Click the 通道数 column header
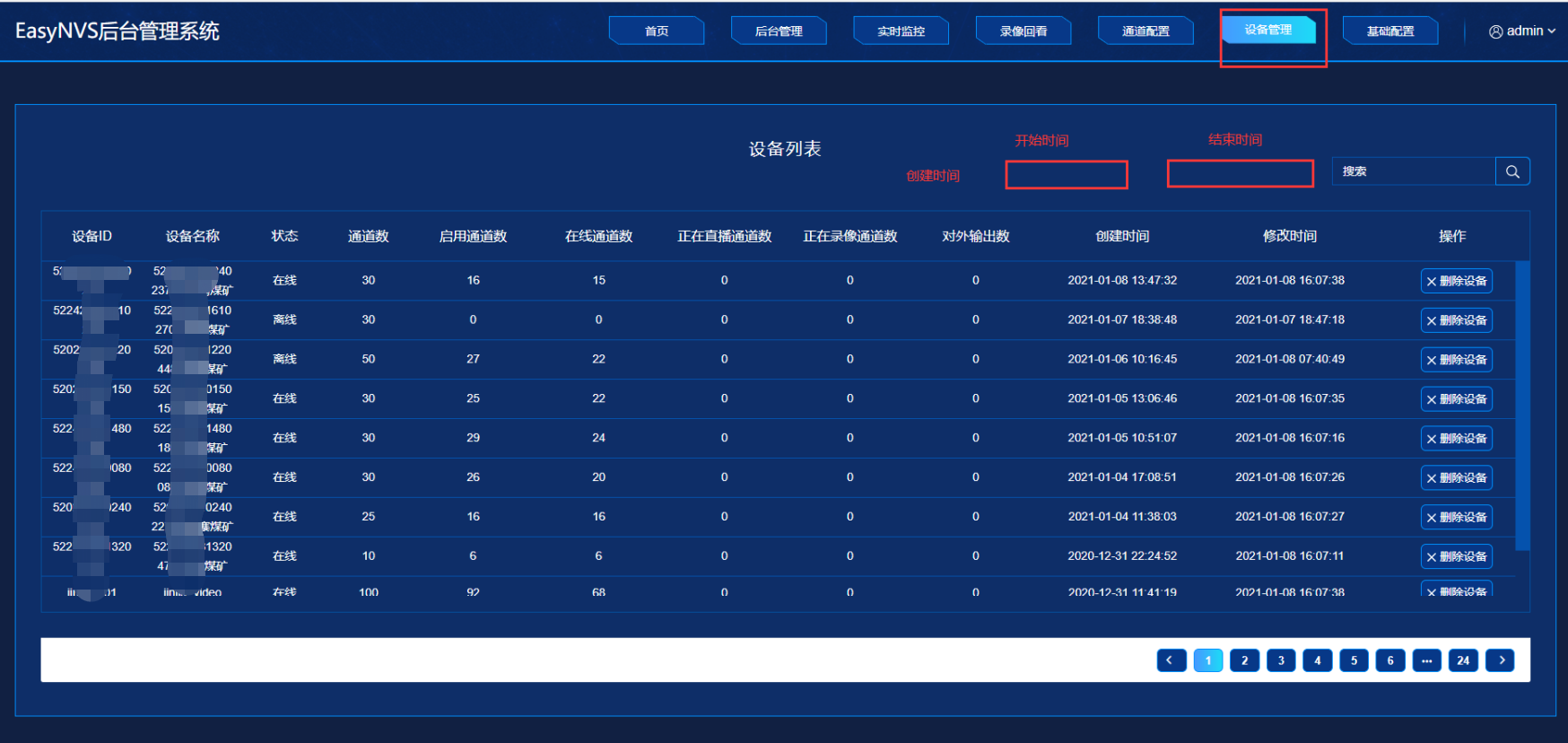1568x743 pixels. click(x=369, y=236)
